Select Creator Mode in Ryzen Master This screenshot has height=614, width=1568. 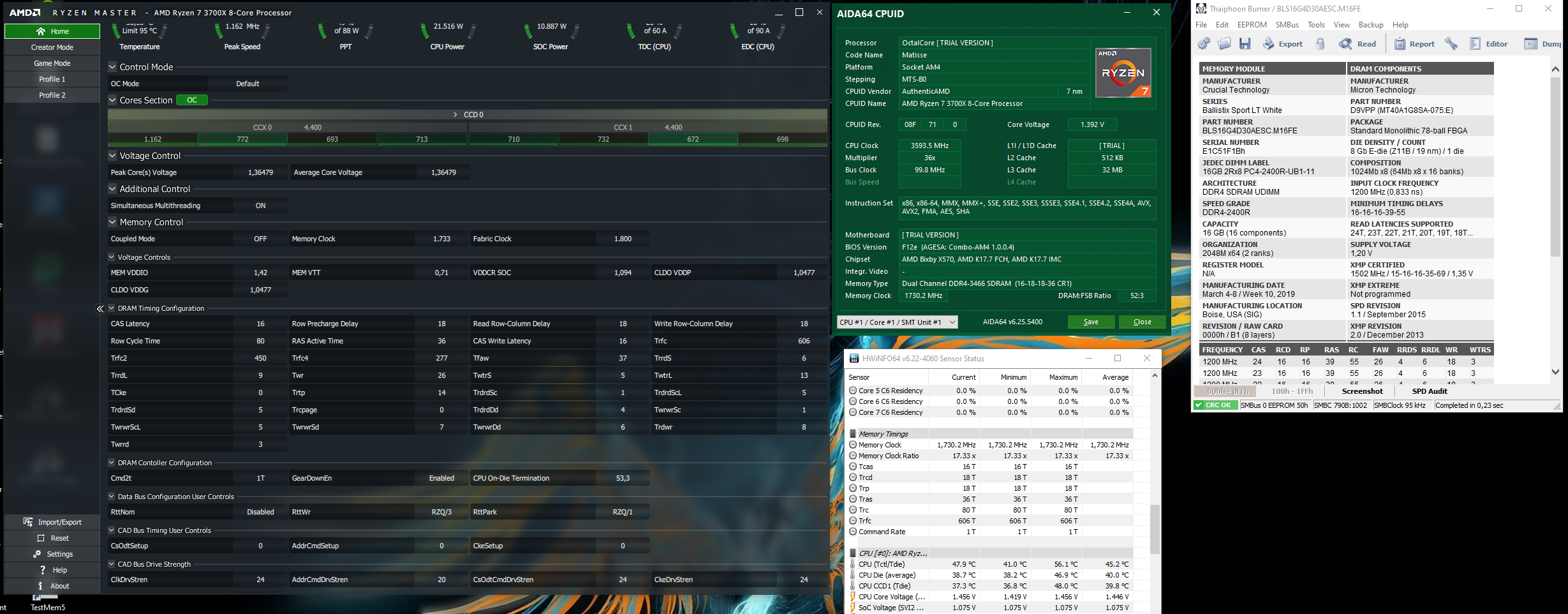coord(52,47)
